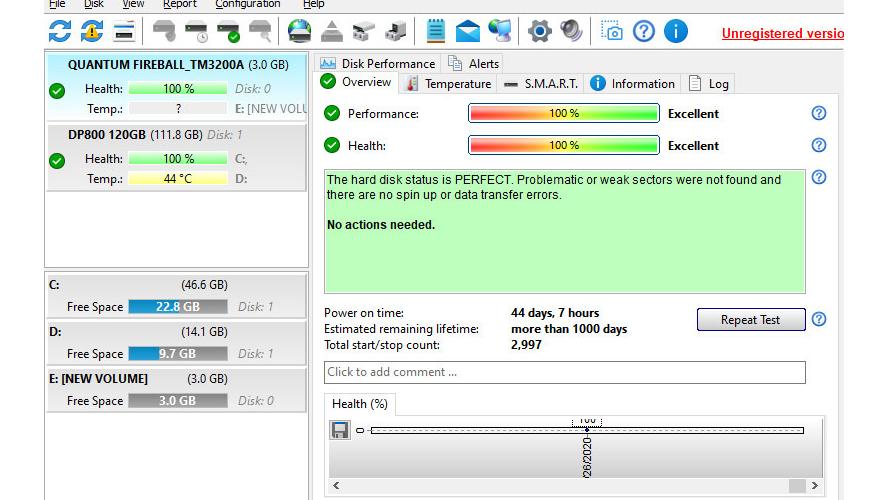The width and height of the screenshot is (889, 500).
Task: Switch to the Alerts tab
Action: tap(474, 63)
